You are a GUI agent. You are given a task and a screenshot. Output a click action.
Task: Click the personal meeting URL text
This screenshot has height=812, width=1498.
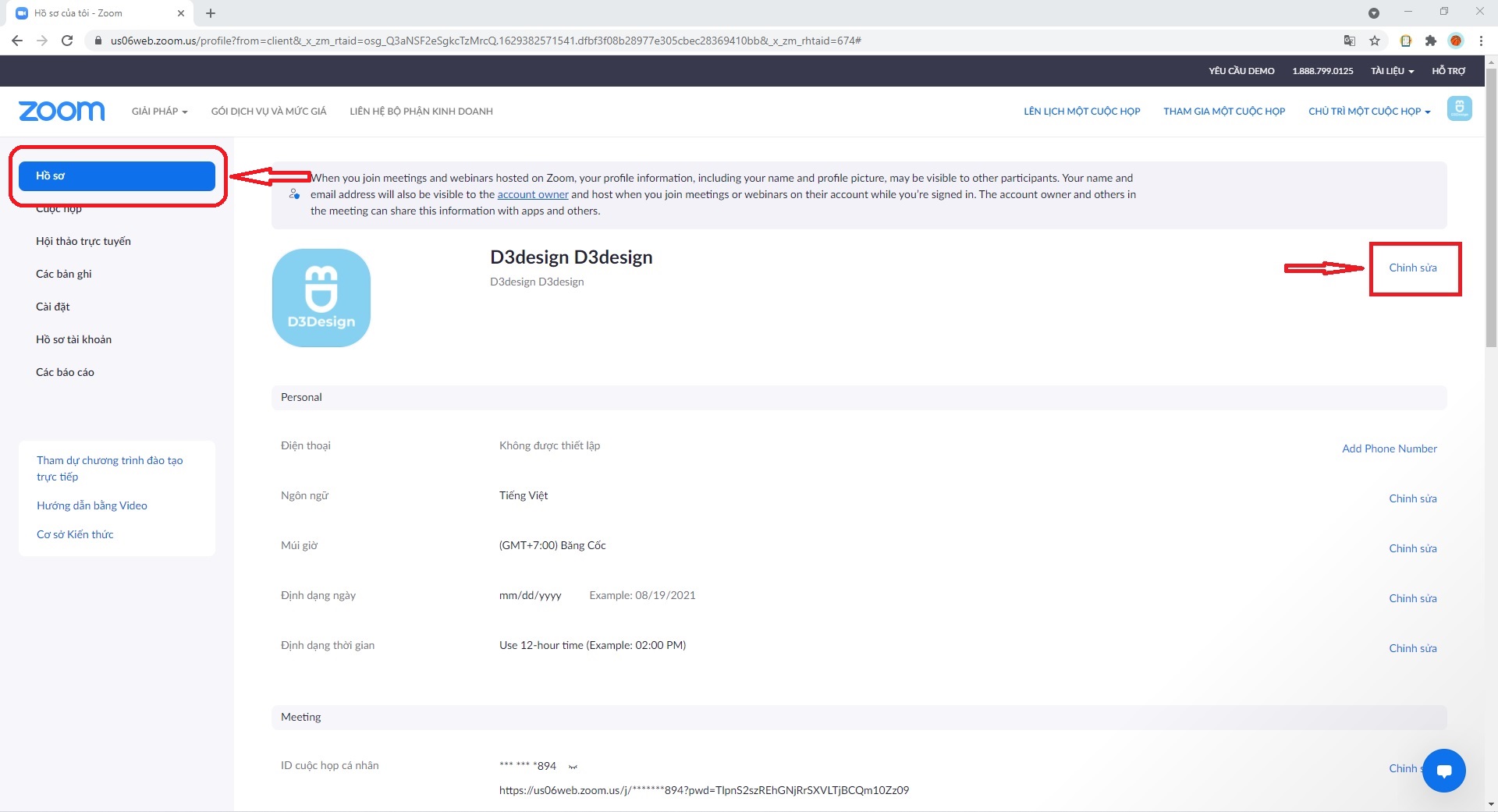point(704,790)
